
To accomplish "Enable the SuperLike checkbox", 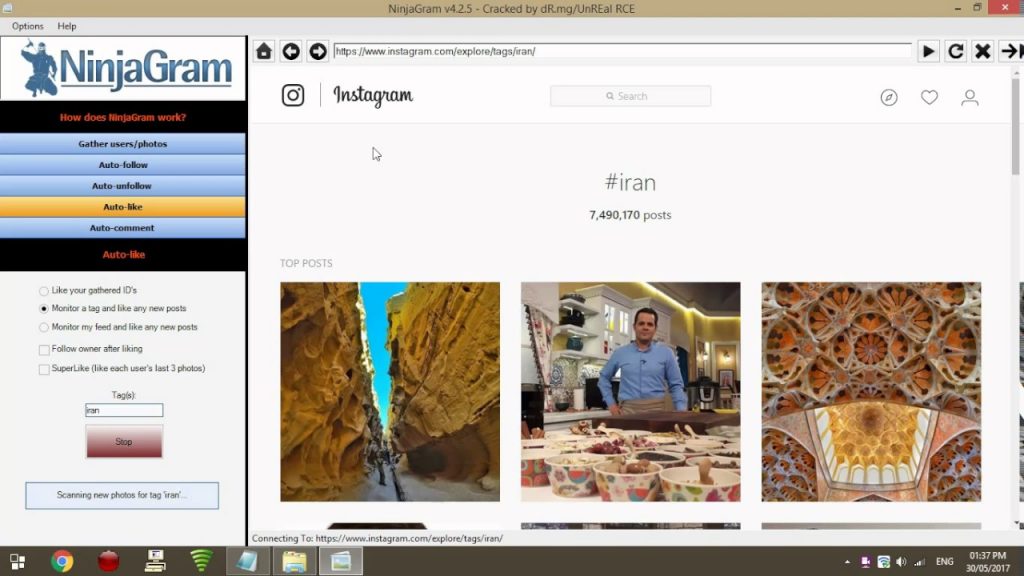I will pyautogui.click(x=44, y=369).
